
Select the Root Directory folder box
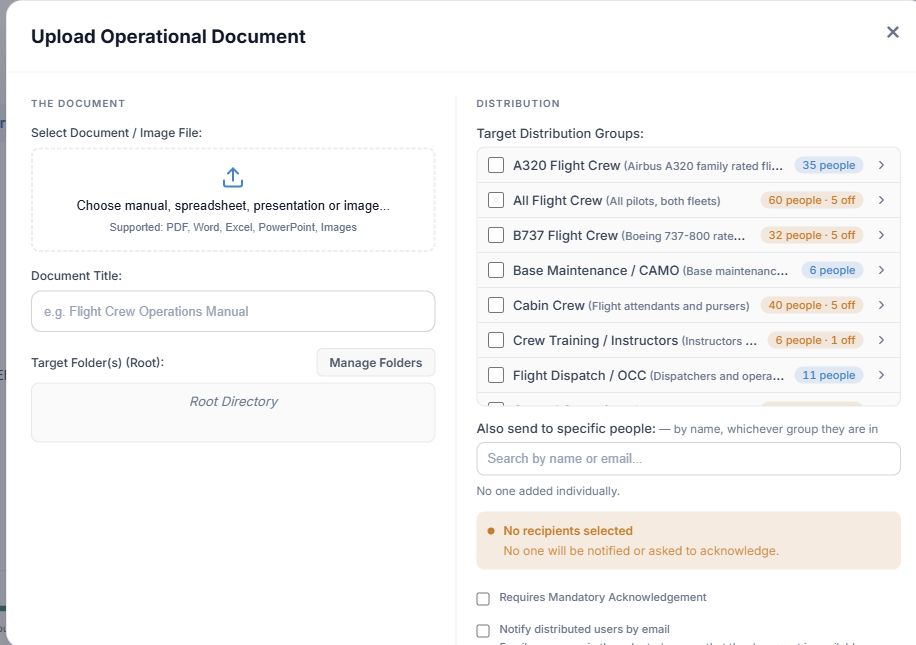click(233, 412)
